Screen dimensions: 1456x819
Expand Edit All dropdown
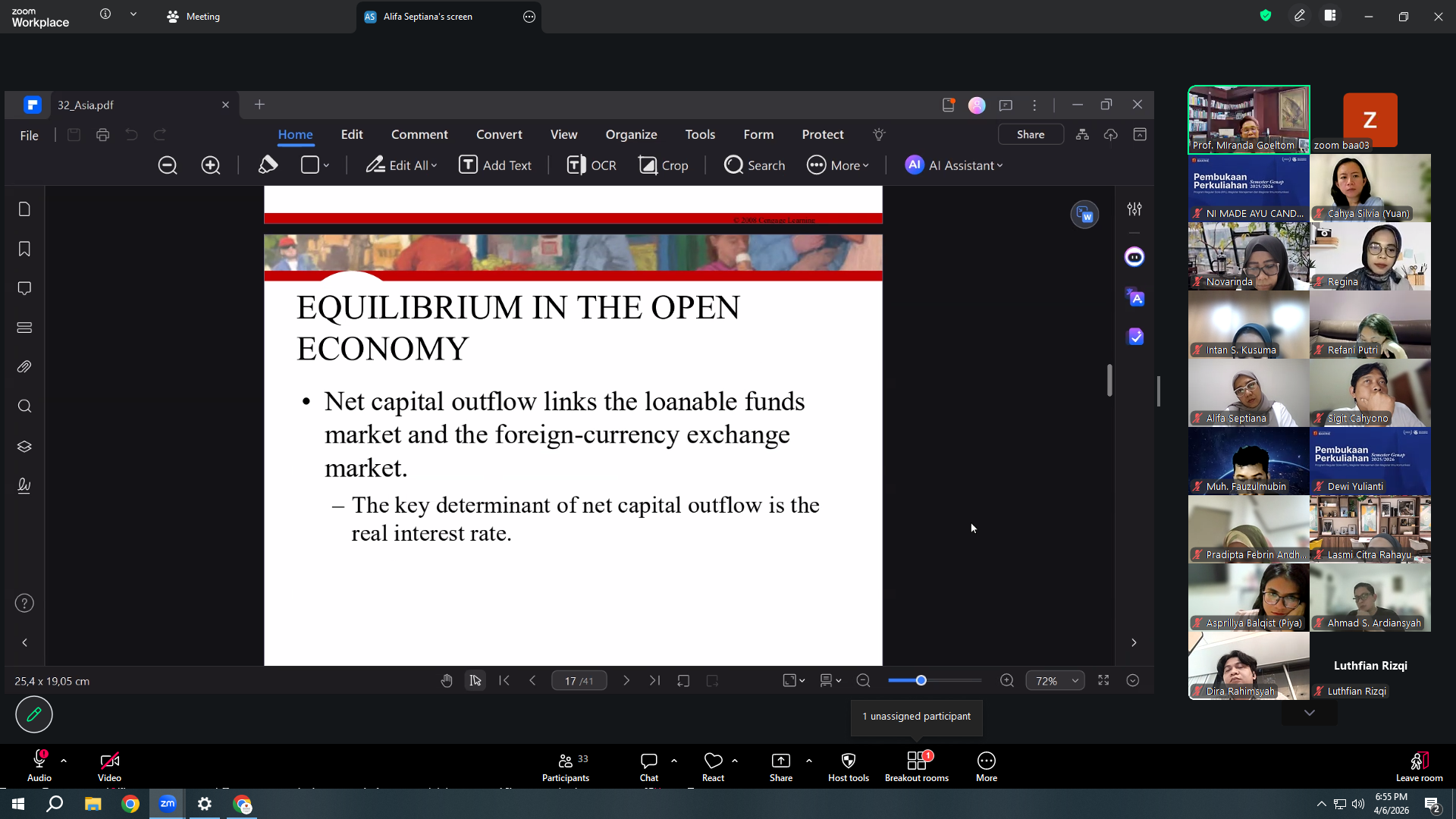coord(434,165)
